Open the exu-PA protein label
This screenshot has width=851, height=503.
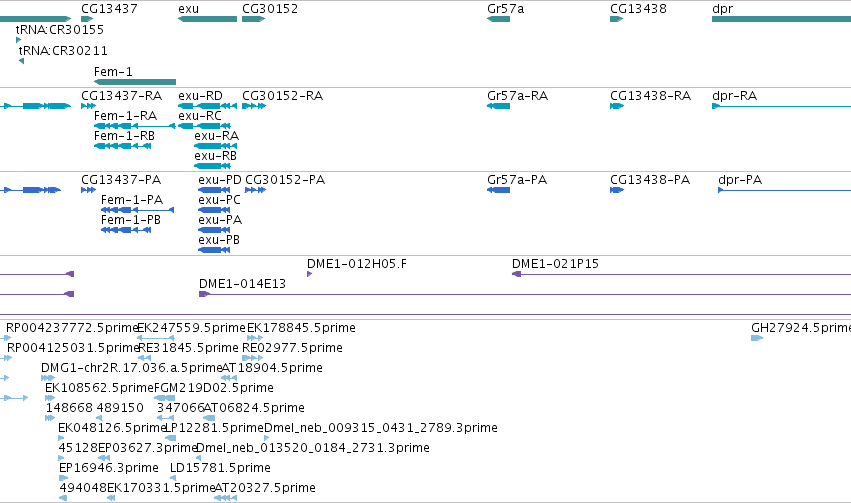(x=220, y=220)
